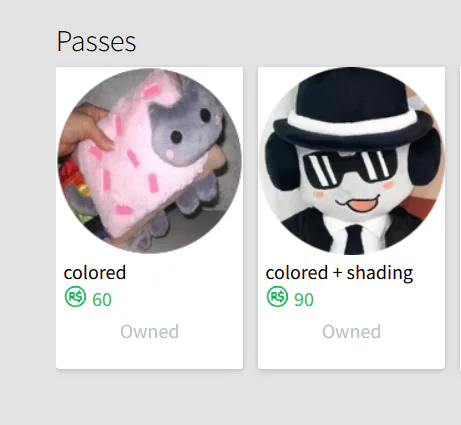Select the 60 Robux price text

(x=102, y=299)
